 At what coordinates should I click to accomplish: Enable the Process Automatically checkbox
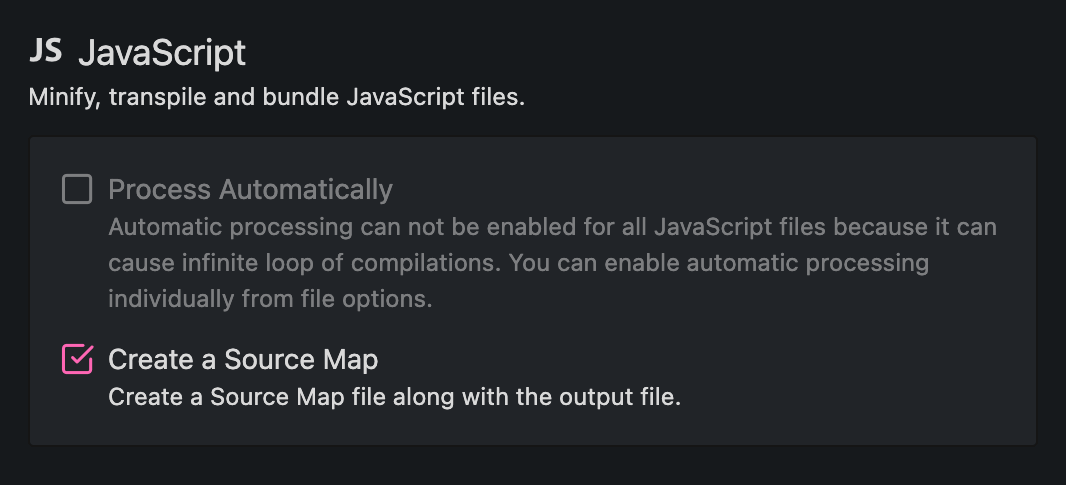pos(77,189)
